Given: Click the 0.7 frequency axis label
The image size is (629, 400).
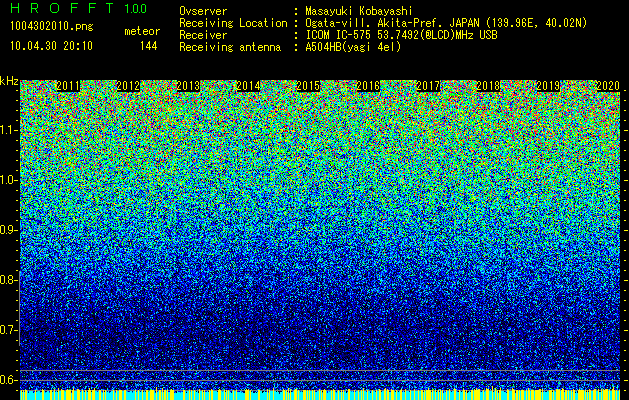Looking at the screenshot, I should 9,330.
